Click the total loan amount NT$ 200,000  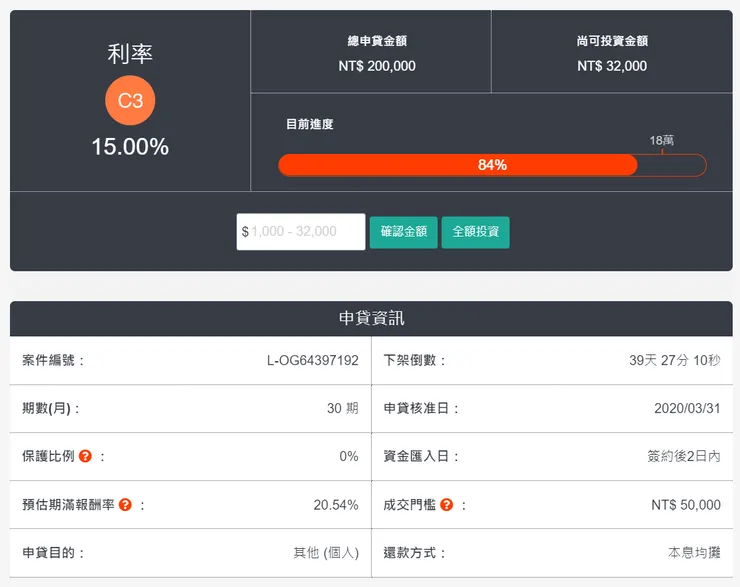[x=377, y=66]
